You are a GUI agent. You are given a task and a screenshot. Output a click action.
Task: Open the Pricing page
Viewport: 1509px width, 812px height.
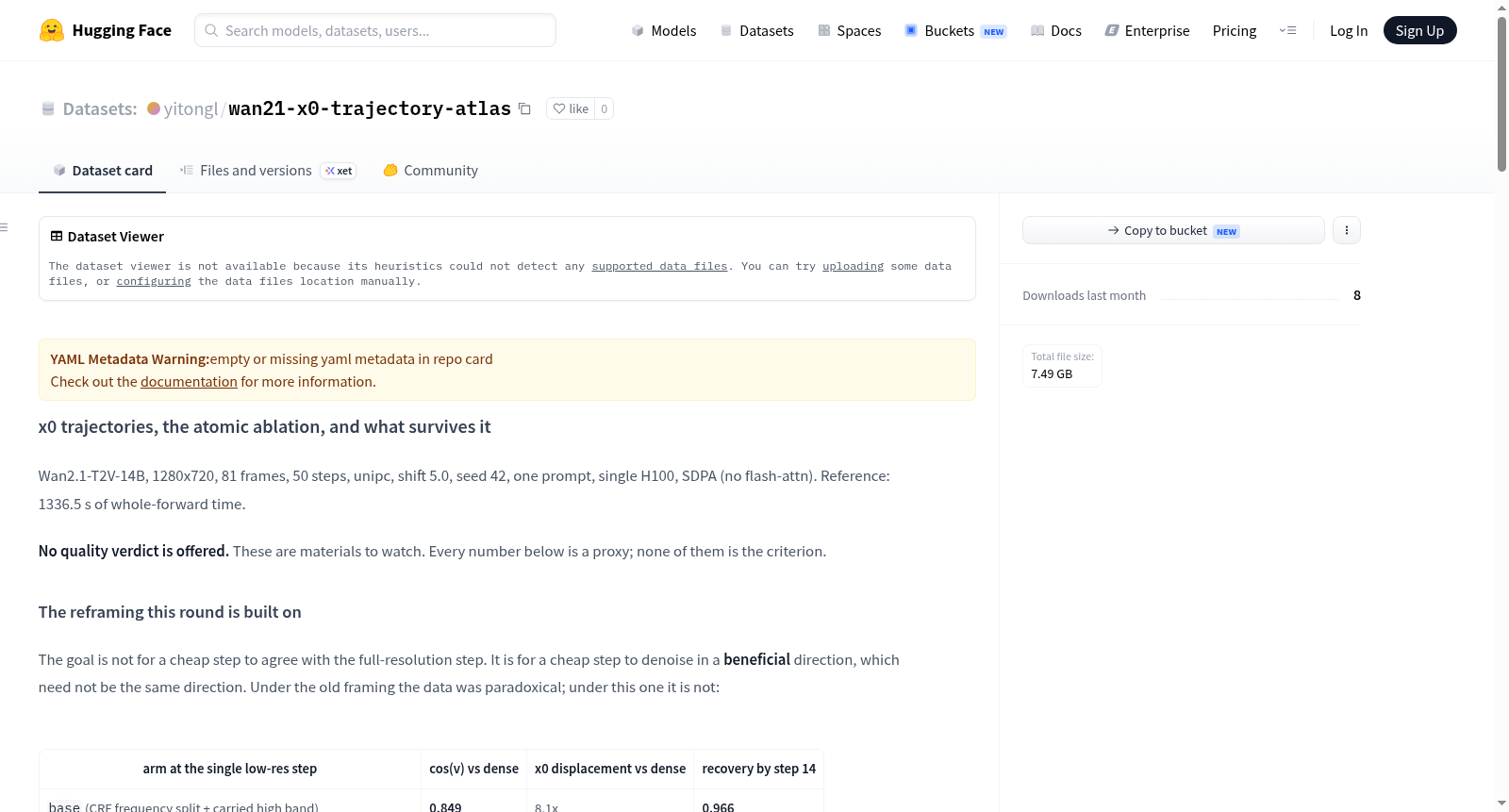[1235, 30]
